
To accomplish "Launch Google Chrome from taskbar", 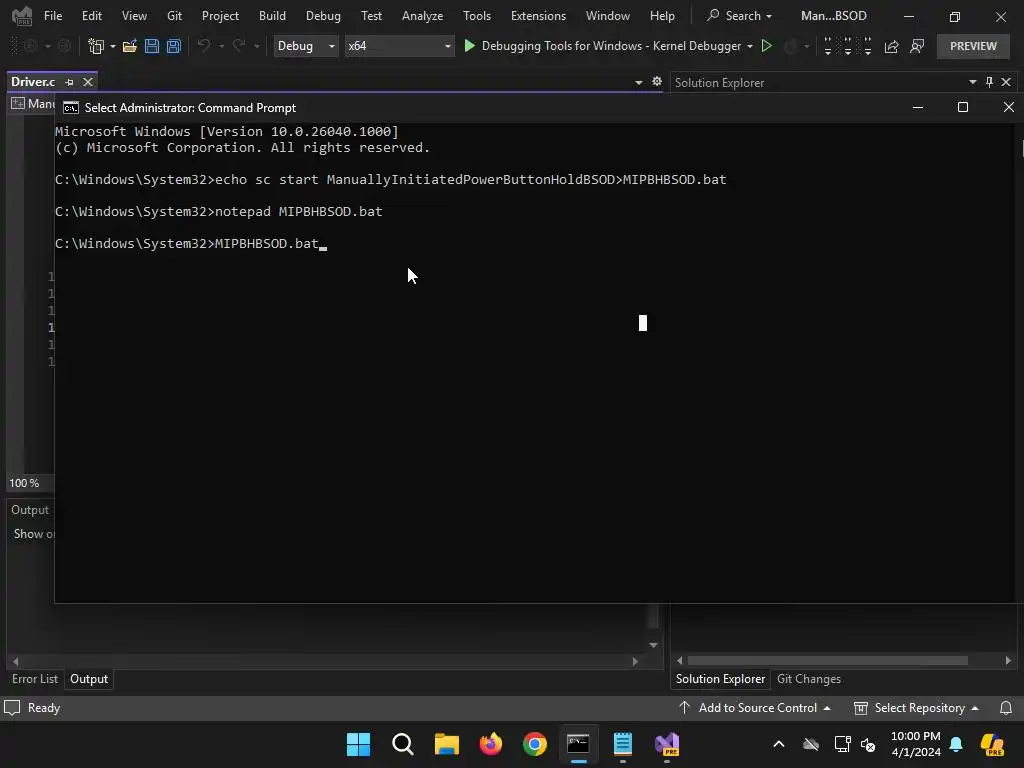I will pos(535,744).
